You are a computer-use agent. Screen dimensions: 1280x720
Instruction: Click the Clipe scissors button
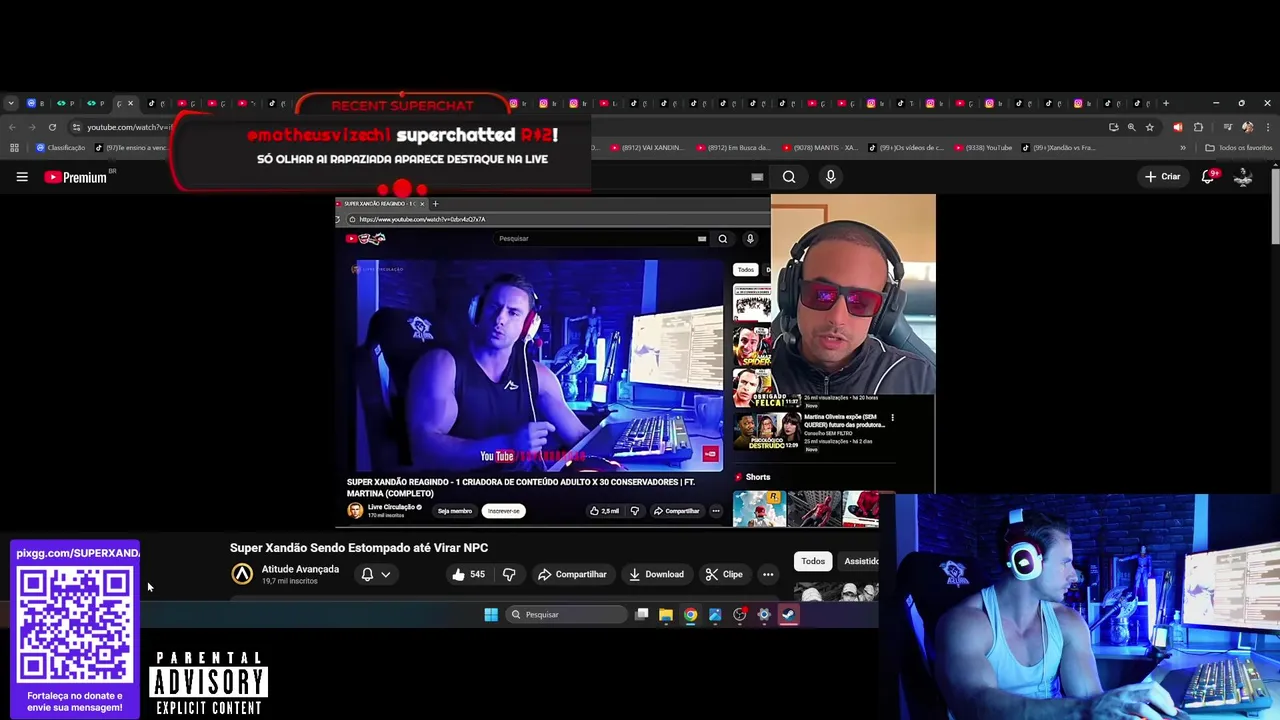(723, 574)
